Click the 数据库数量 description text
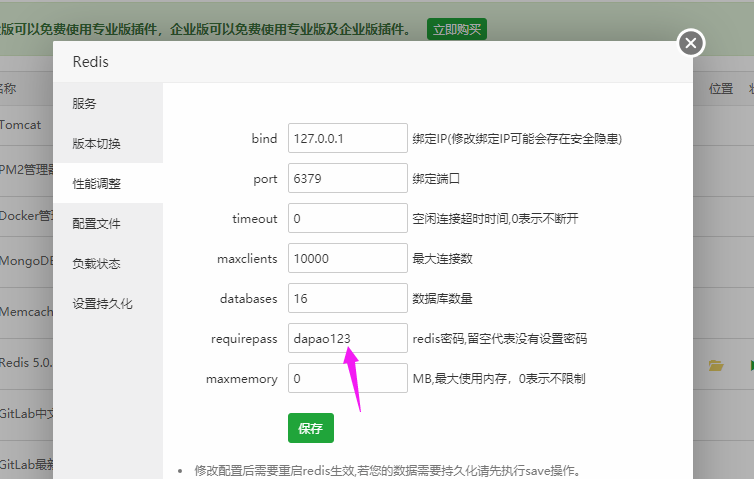The image size is (754, 479). [x=442, y=299]
